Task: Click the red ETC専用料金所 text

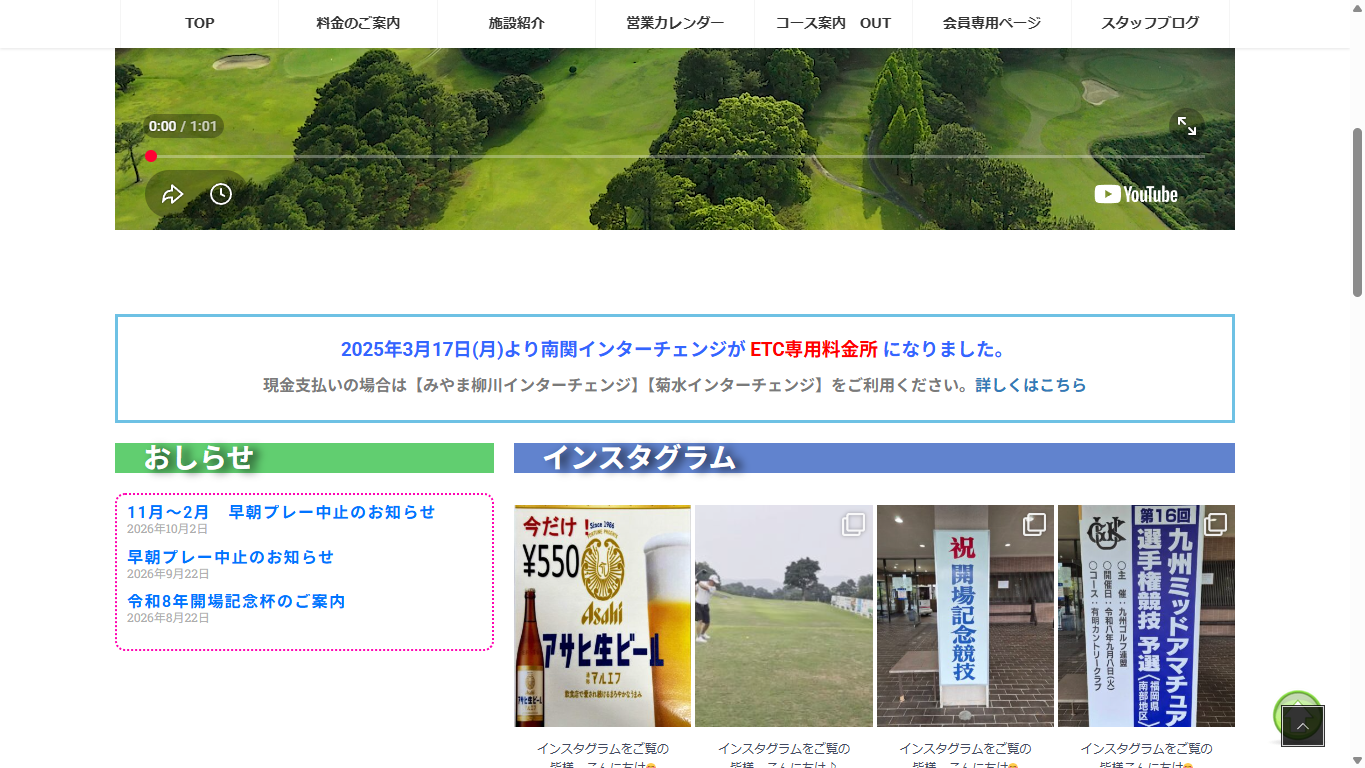Action: pyautogui.click(x=814, y=350)
